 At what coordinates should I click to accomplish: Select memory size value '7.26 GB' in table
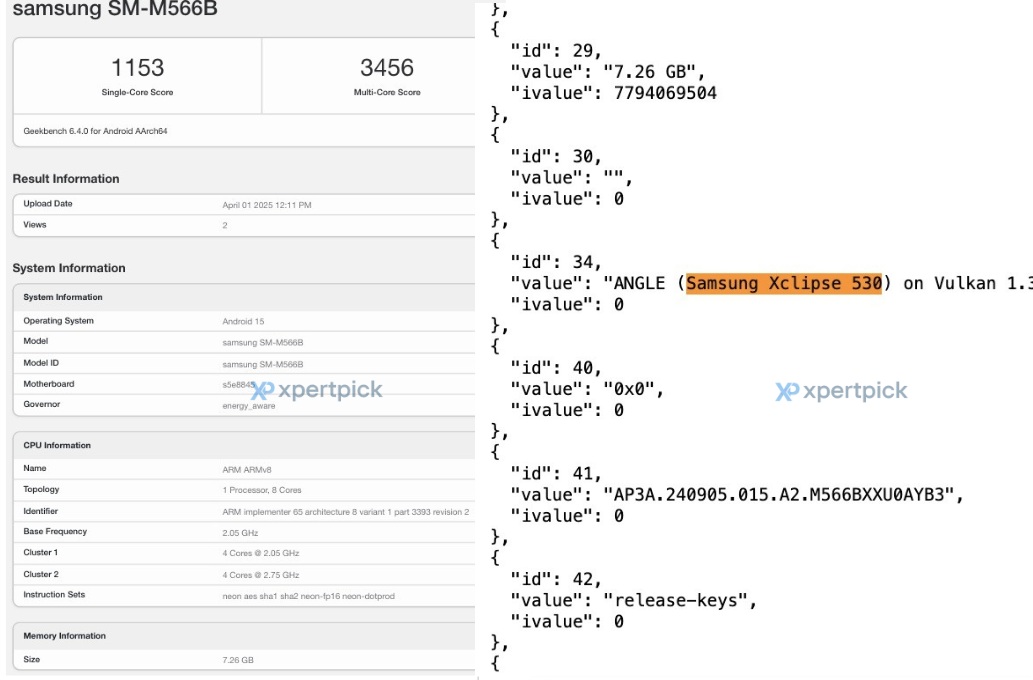238,660
